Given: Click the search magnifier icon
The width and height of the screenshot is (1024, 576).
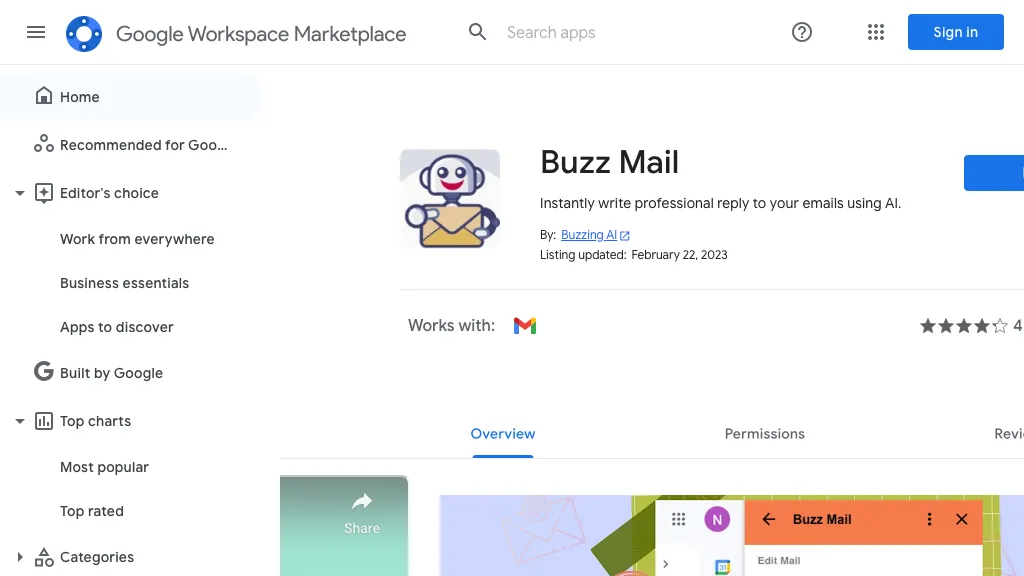Looking at the screenshot, I should click(477, 31).
